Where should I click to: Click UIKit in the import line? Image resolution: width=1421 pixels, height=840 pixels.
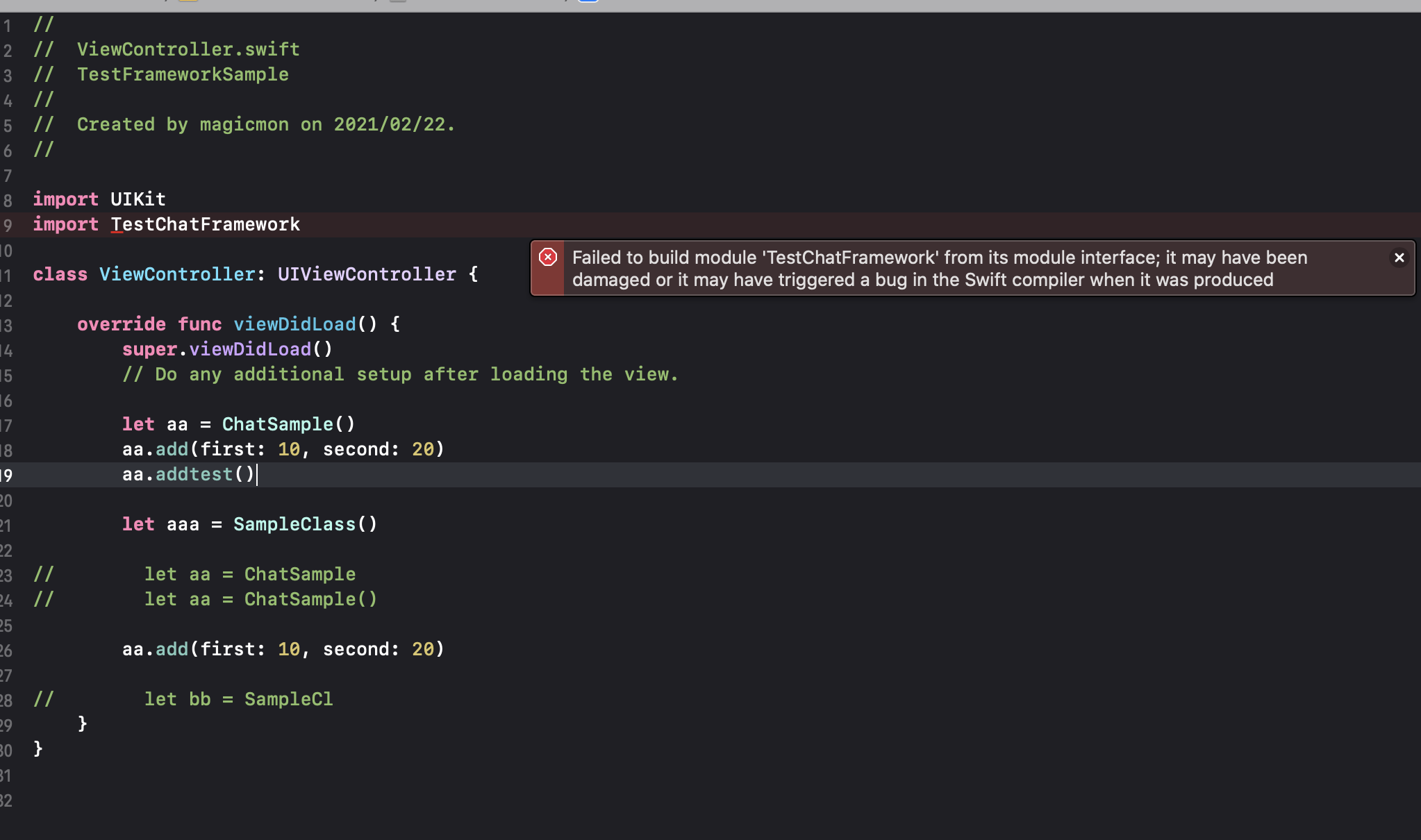[138, 199]
